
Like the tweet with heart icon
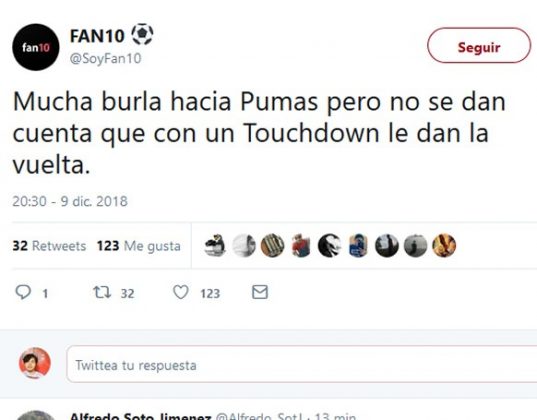click(180, 292)
